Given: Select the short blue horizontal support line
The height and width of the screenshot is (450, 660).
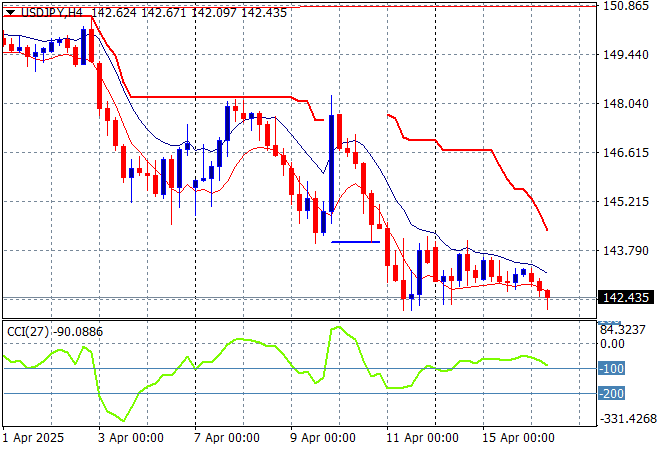Looking at the screenshot, I should (355, 241).
